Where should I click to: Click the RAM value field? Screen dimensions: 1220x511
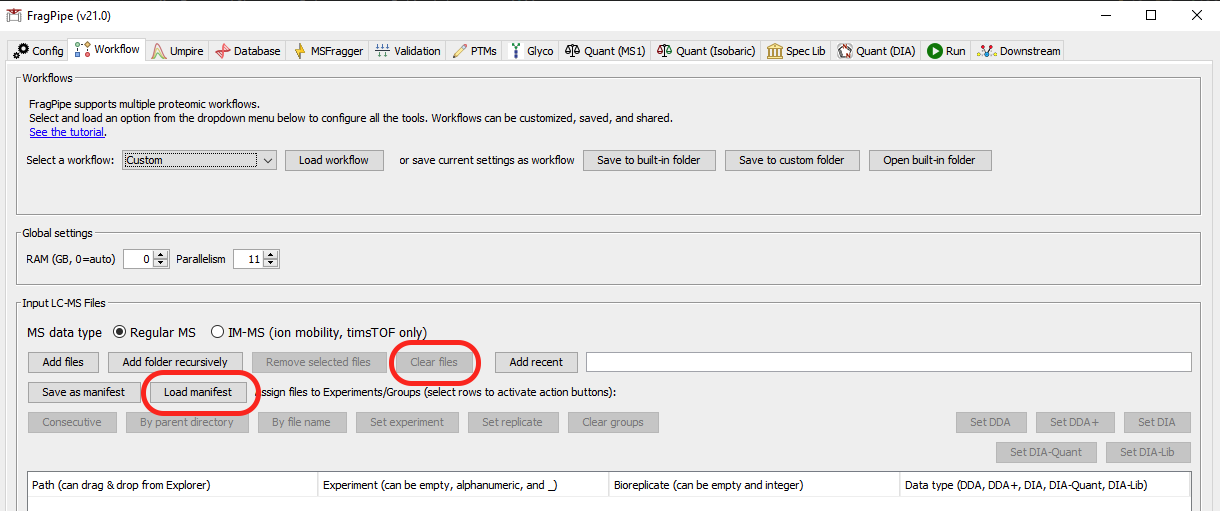138,259
